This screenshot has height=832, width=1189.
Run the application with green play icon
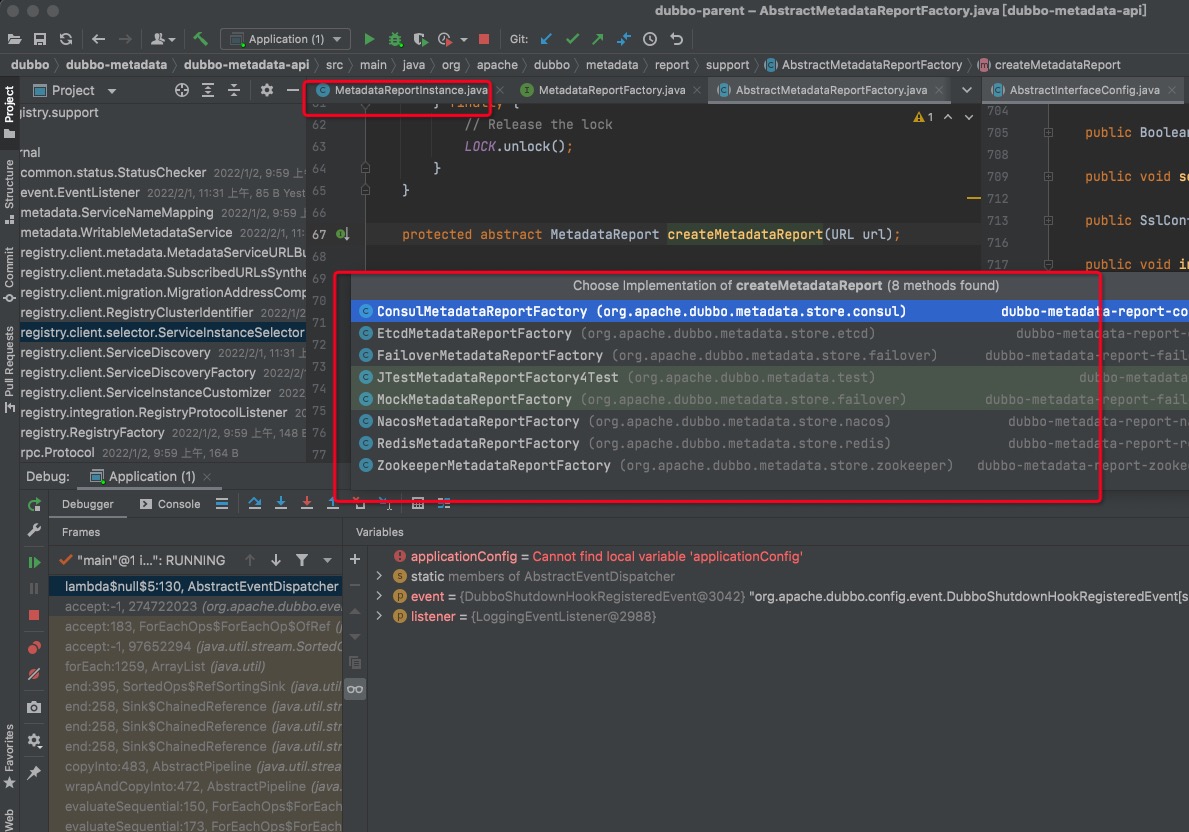(x=369, y=39)
